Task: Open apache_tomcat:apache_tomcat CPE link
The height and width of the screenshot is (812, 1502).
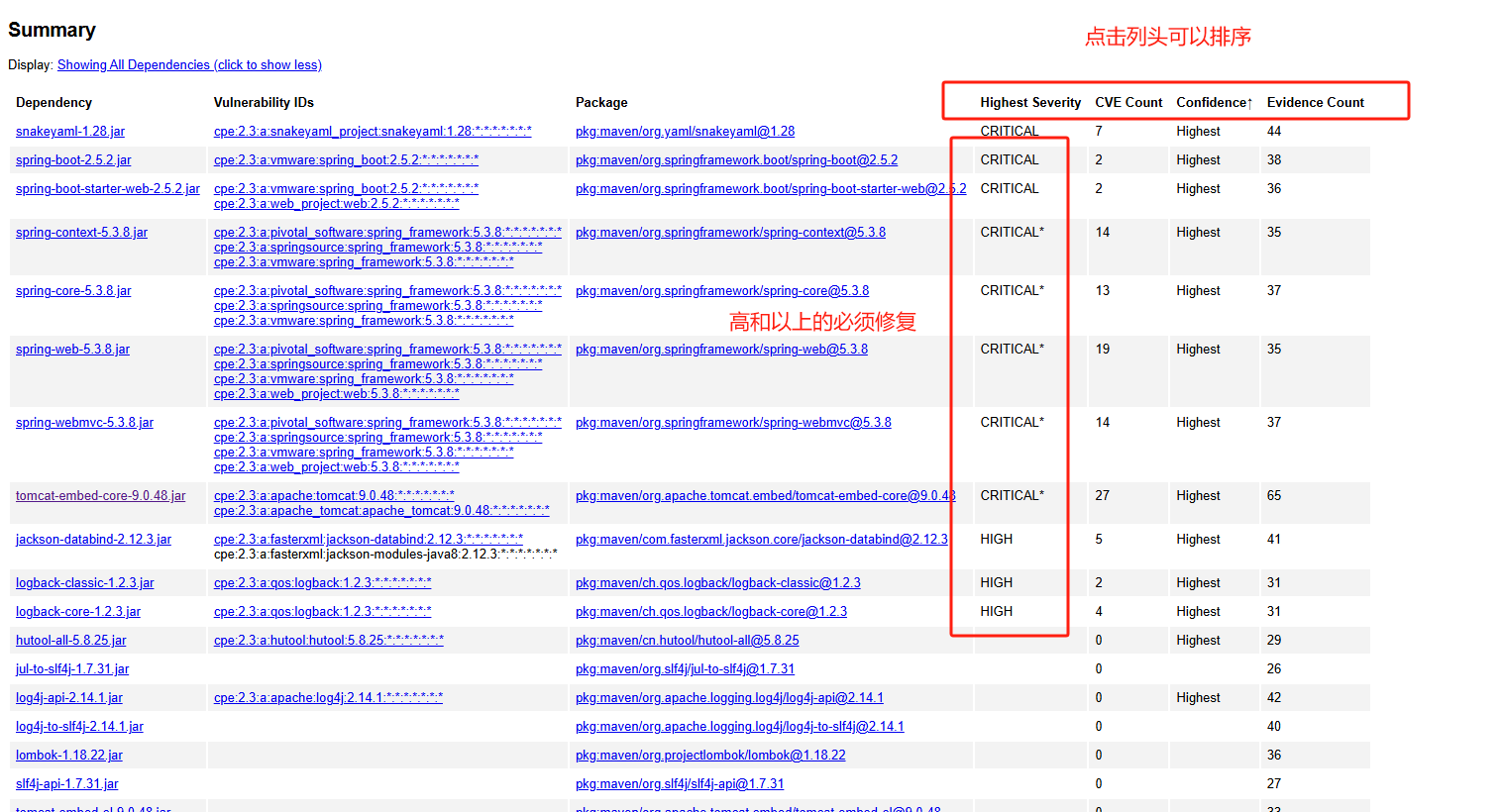Action: pos(381,511)
